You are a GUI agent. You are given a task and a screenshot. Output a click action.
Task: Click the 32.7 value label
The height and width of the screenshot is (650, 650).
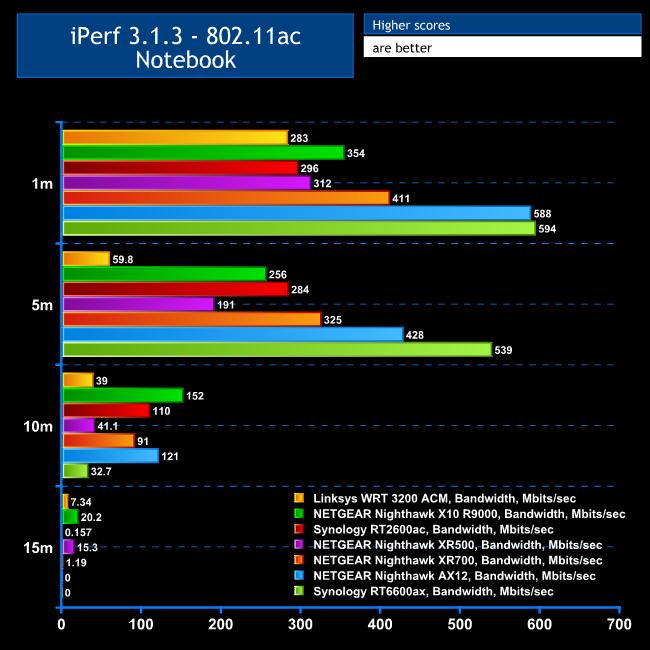101,471
